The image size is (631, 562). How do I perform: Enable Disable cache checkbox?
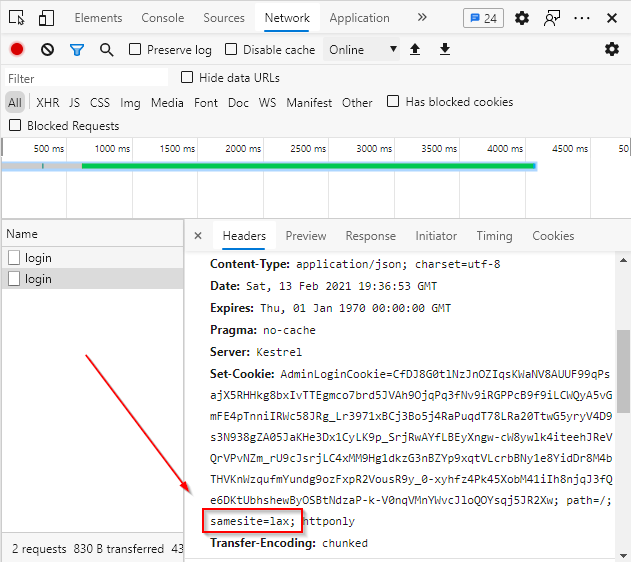click(231, 49)
